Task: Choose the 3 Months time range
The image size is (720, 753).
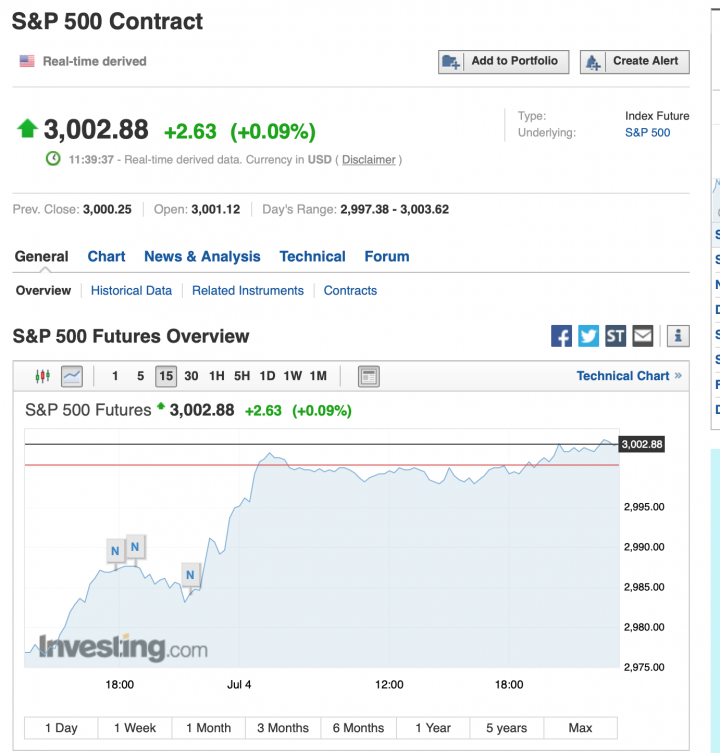Action: click(282, 728)
